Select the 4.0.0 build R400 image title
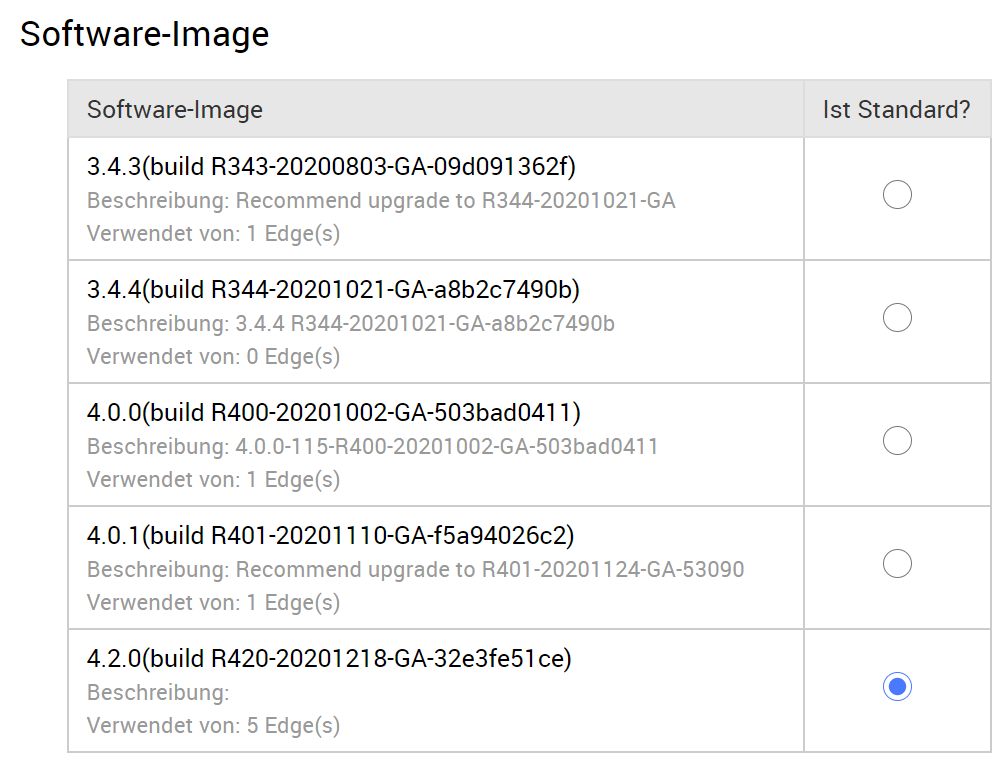 333,412
